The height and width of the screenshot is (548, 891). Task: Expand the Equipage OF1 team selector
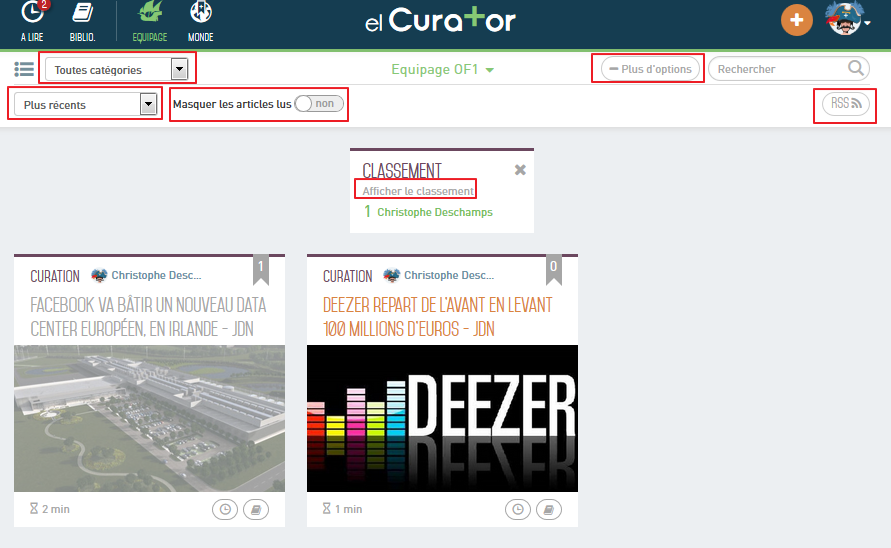tap(443, 69)
